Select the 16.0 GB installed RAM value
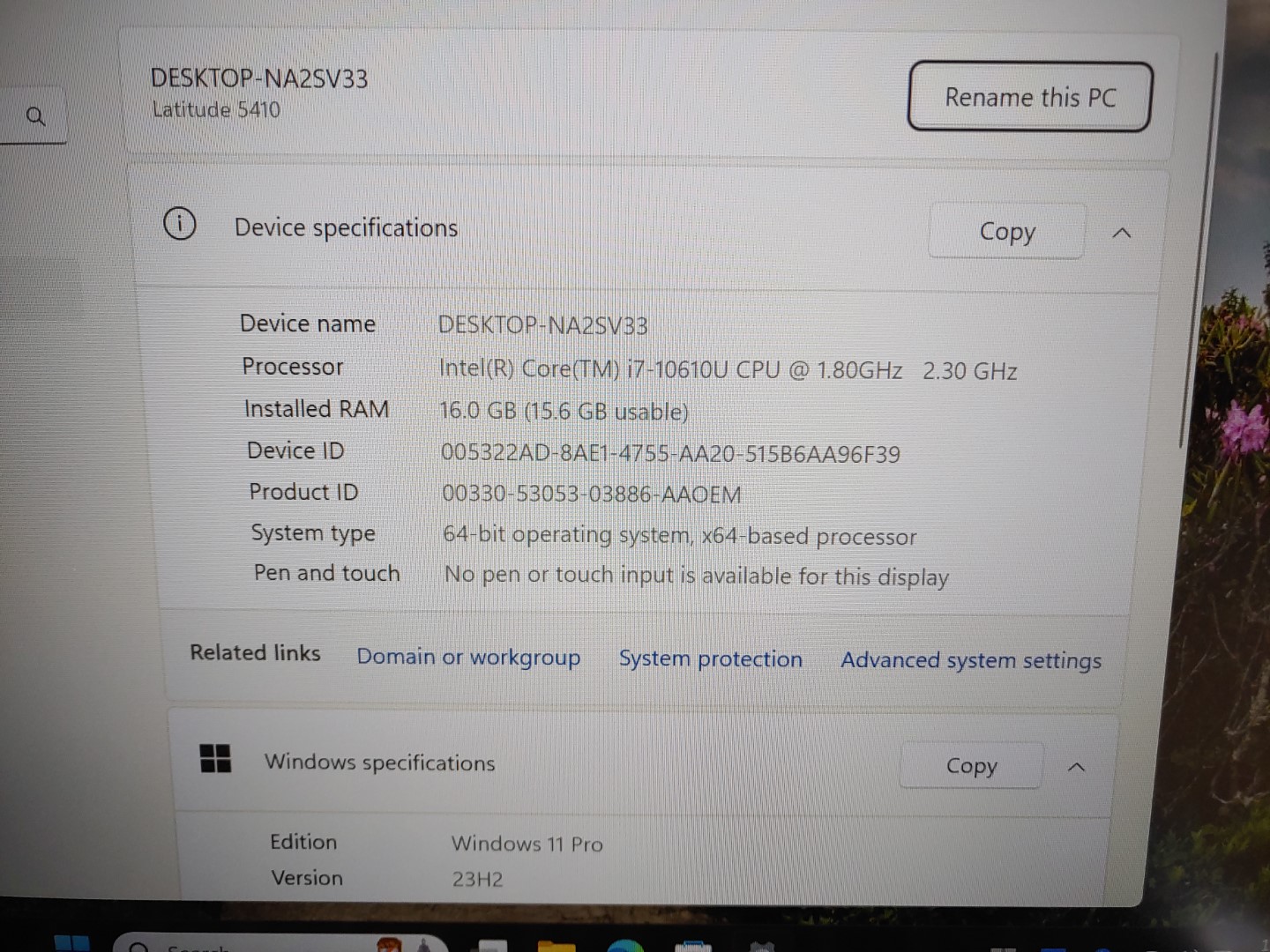 564,412
